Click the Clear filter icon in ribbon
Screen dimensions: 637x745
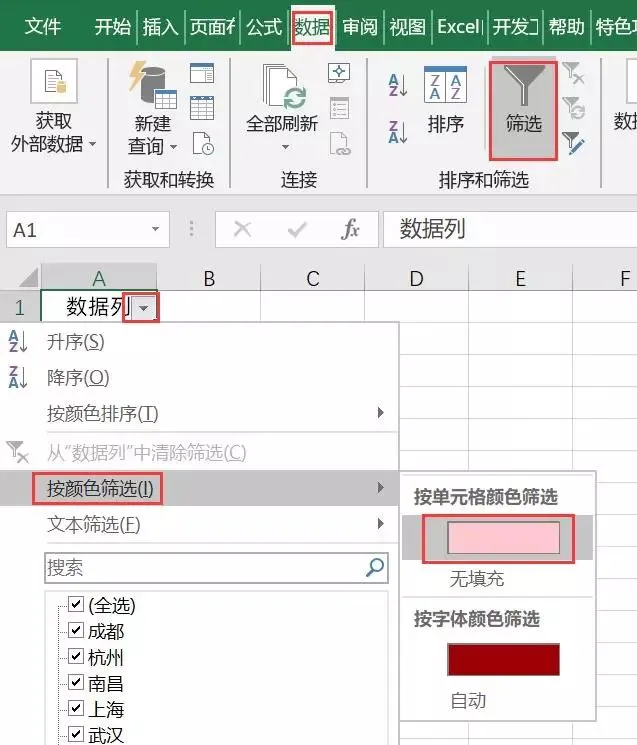573,73
